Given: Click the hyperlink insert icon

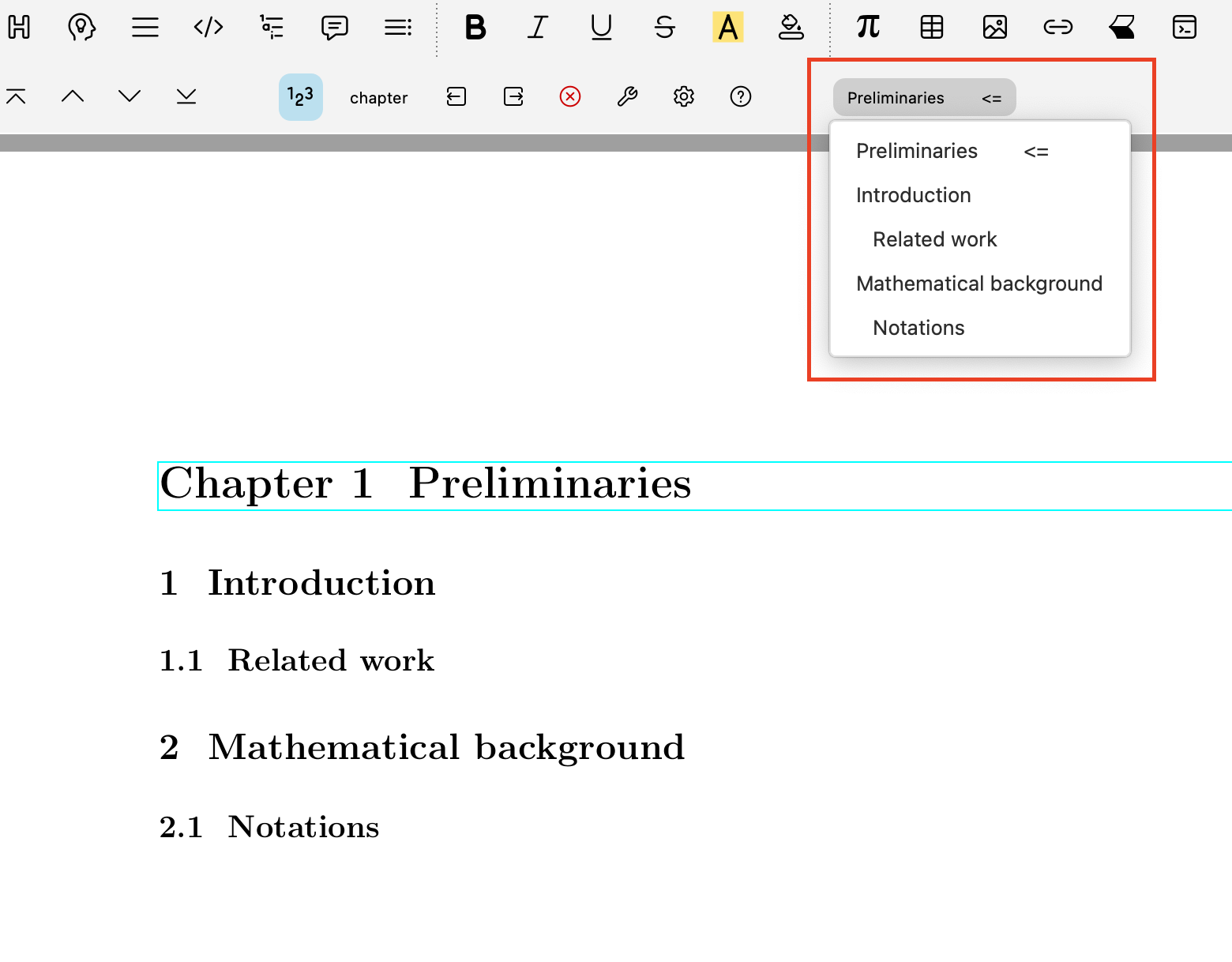Looking at the screenshot, I should [1057, 28].
